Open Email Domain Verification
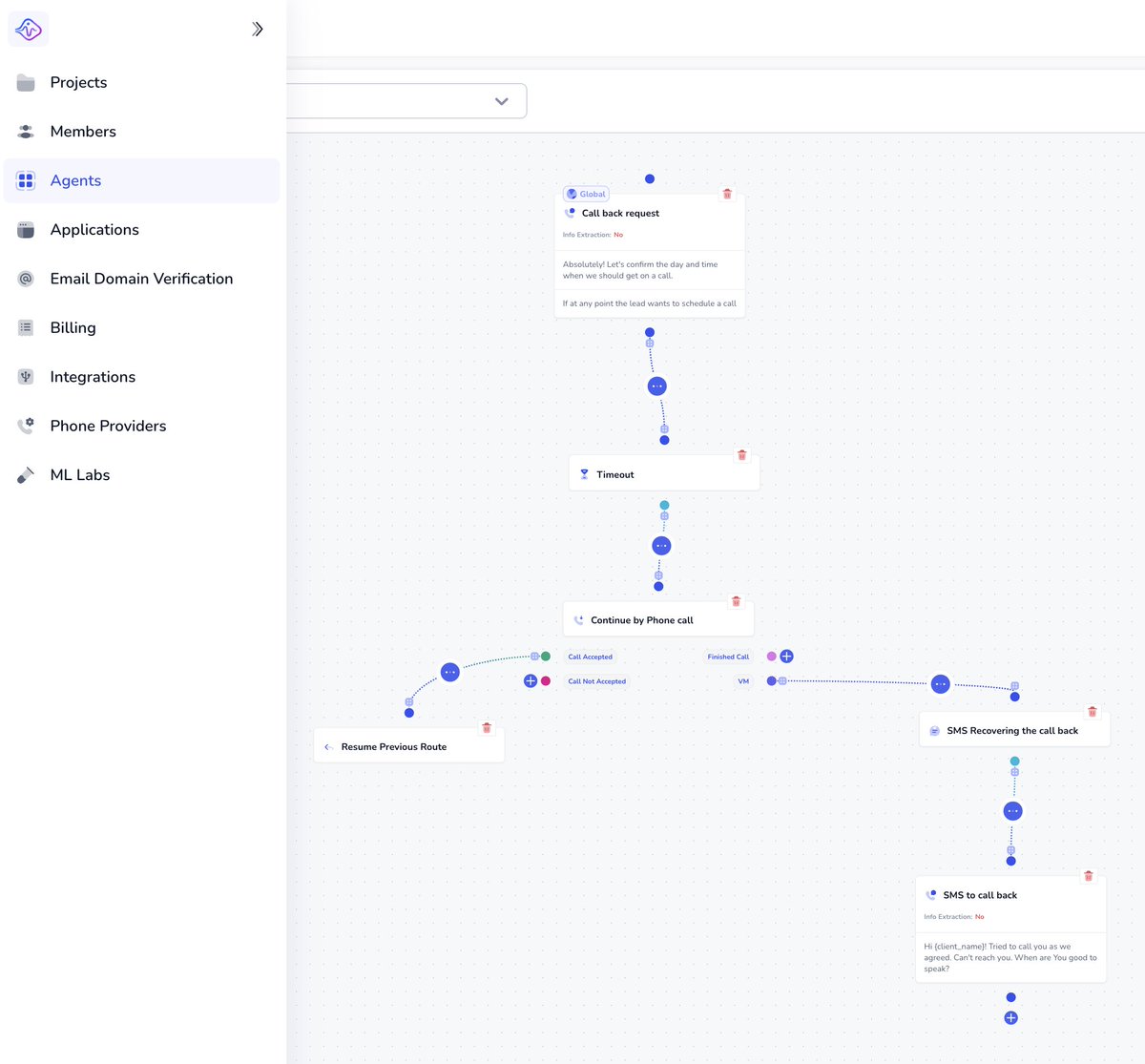 141,279
